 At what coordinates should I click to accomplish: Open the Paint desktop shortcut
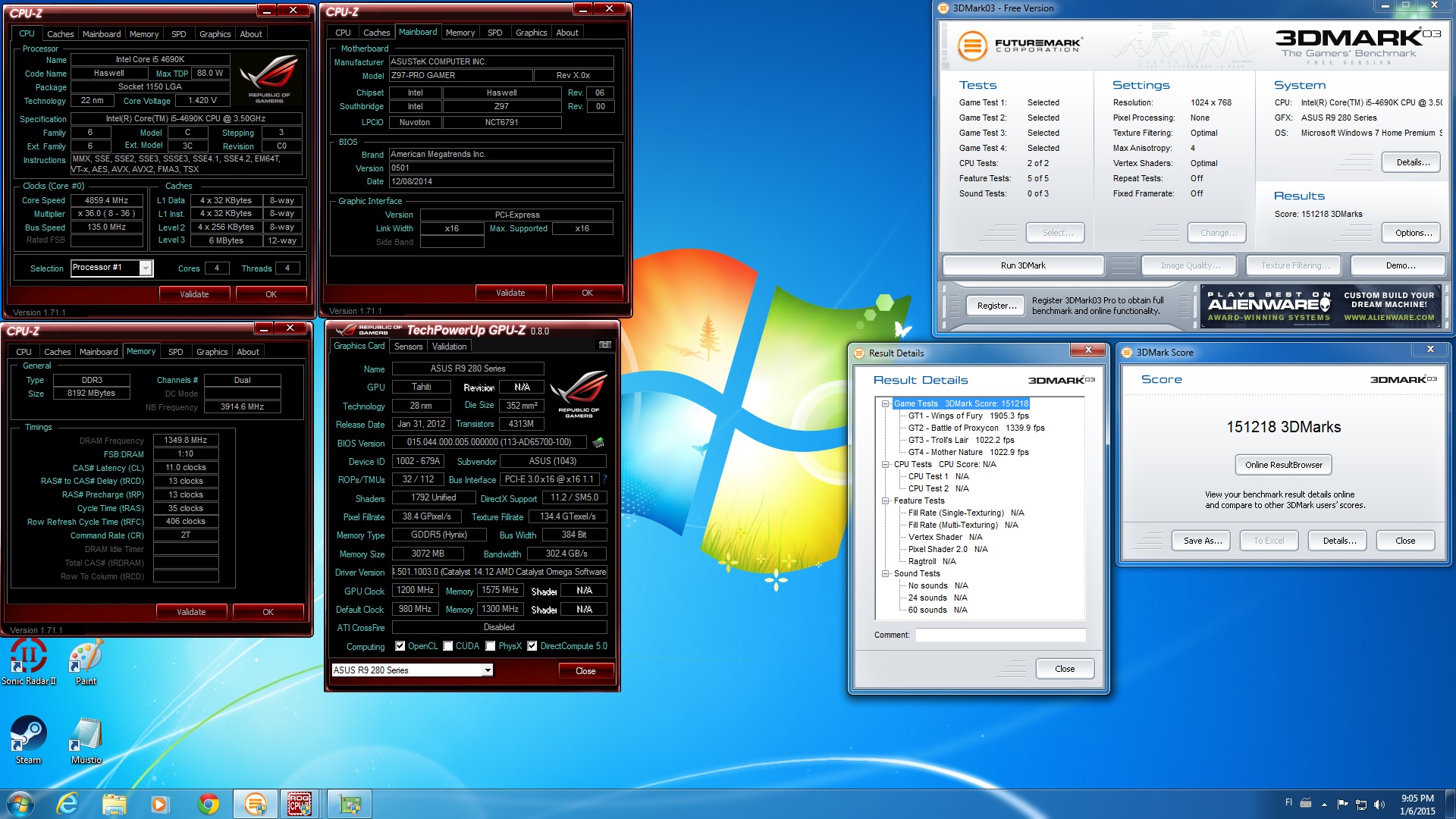86,661
